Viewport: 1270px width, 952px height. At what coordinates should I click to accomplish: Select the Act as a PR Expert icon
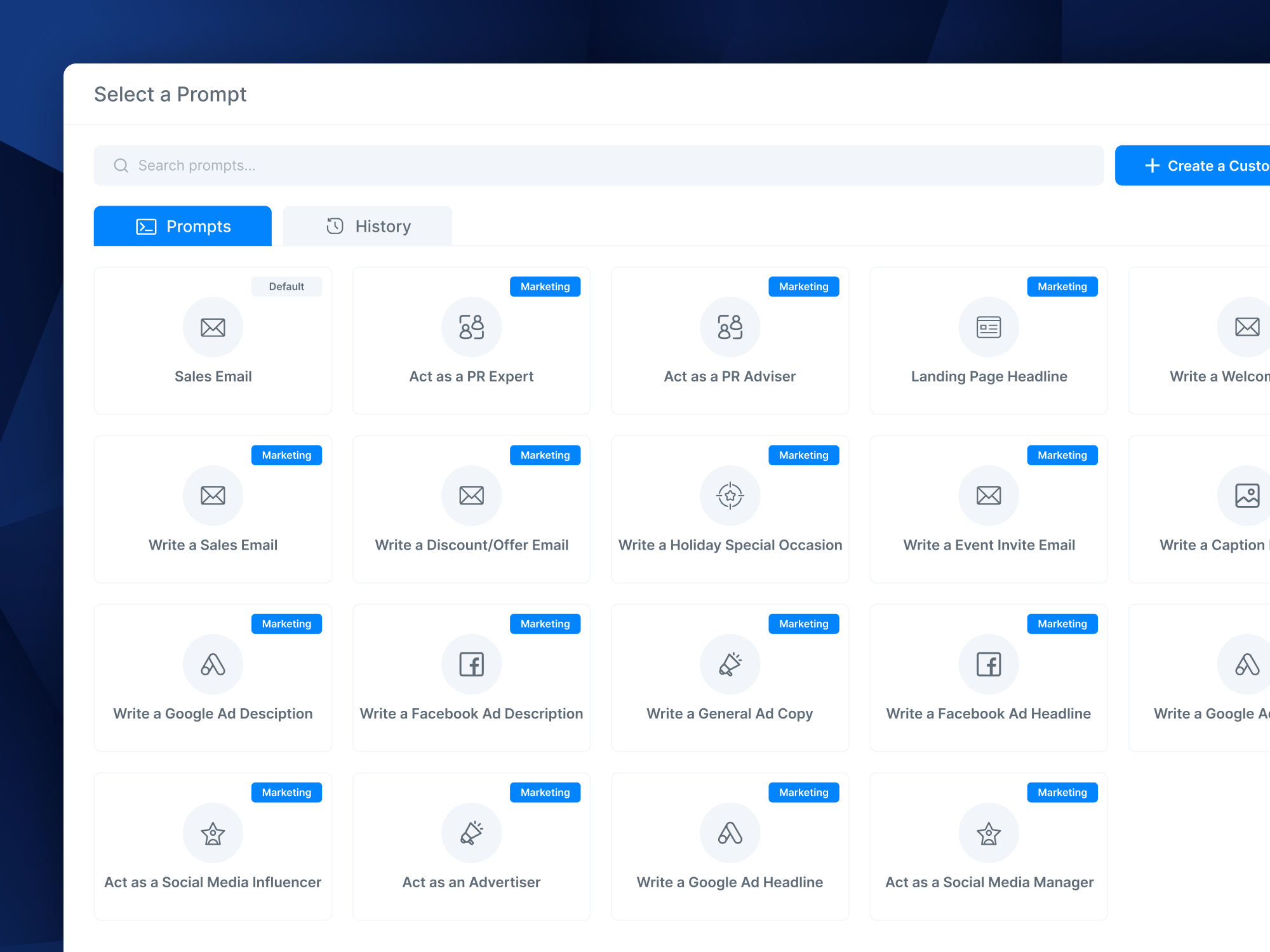[471, 327]
